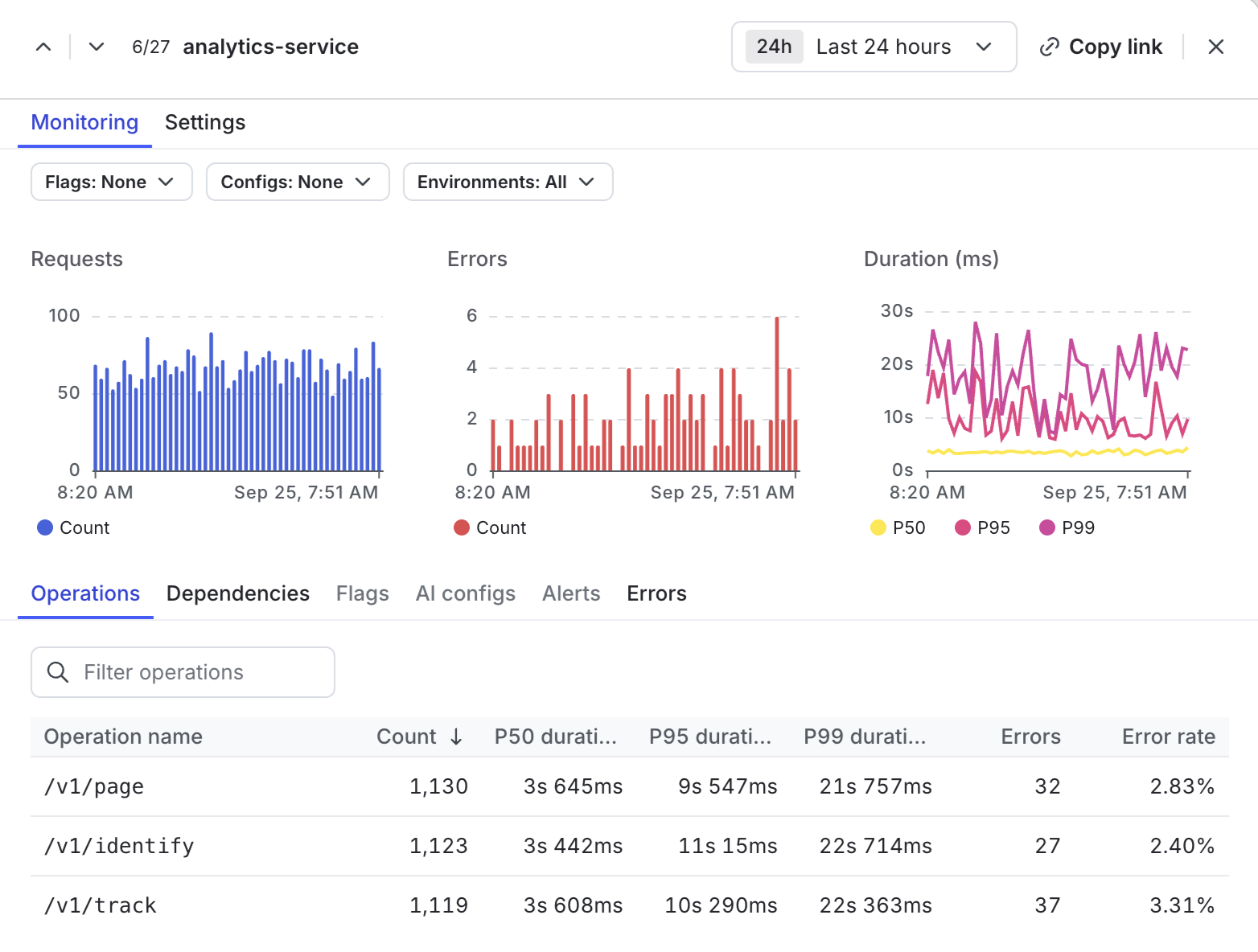
Task: Sort by Operation name column header
Action: [123, 737]
